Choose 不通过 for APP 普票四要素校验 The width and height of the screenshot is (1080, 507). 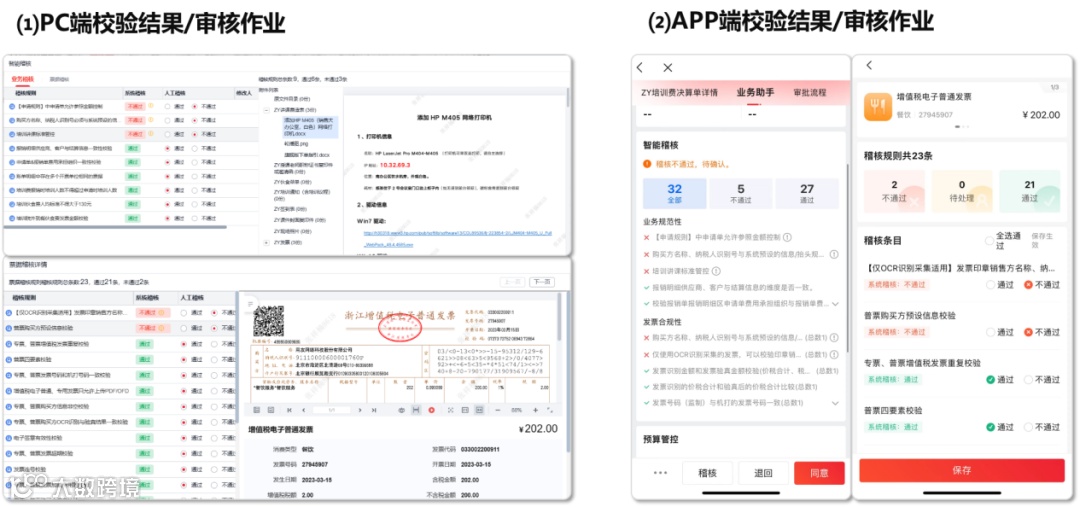click(x=1028, y=427)
